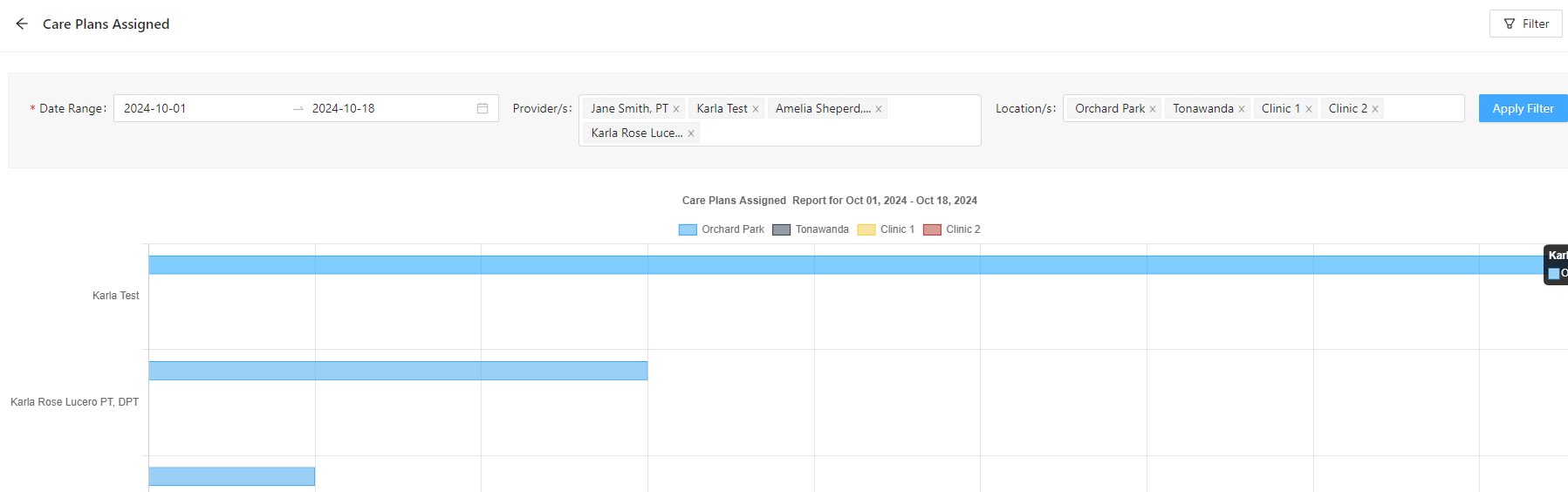Remove Tonawanda location tag
This screenshot has height=492, width=1568.
pyautogui.click(x=1242, y=109)
